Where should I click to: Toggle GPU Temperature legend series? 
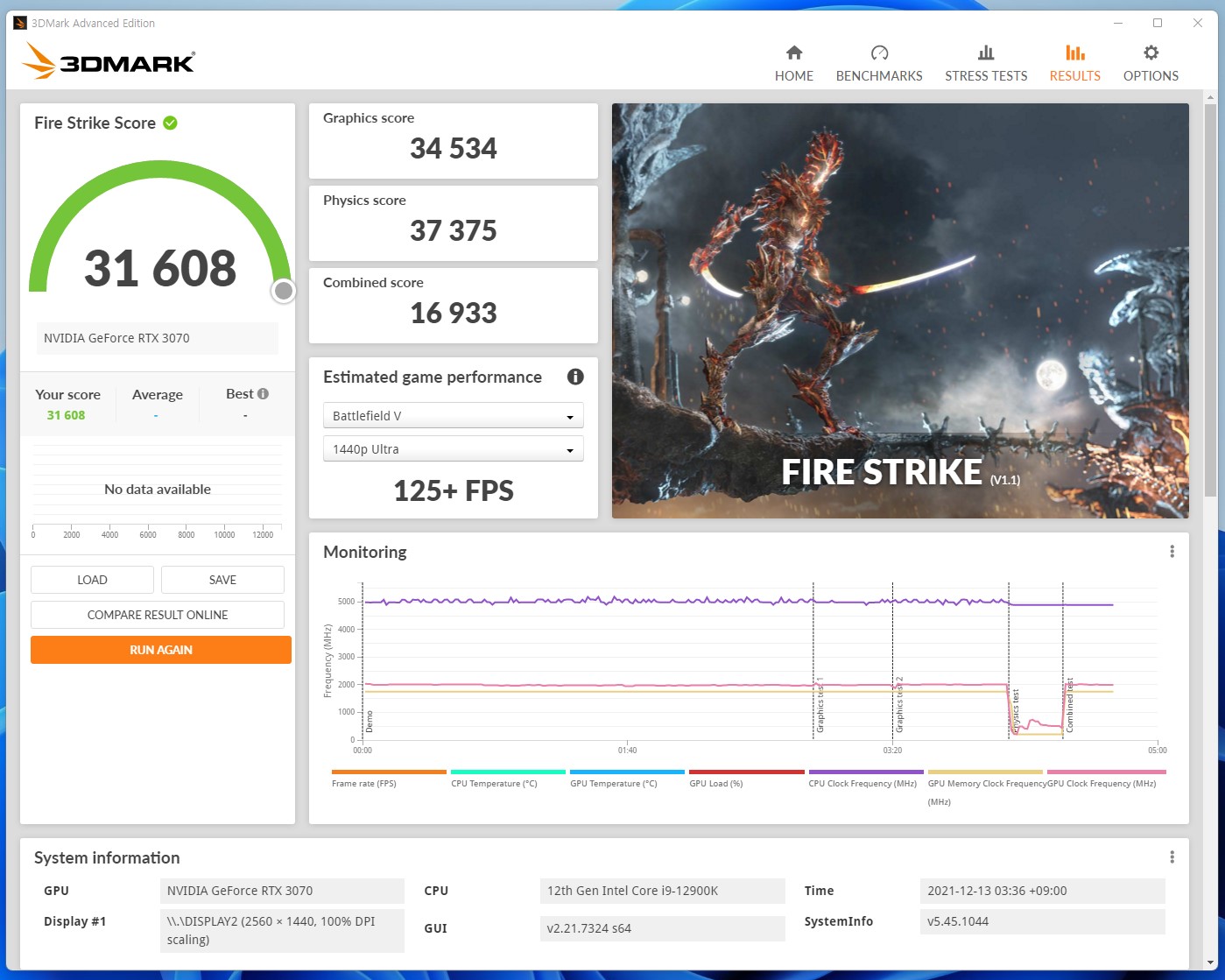click(627, 779)
